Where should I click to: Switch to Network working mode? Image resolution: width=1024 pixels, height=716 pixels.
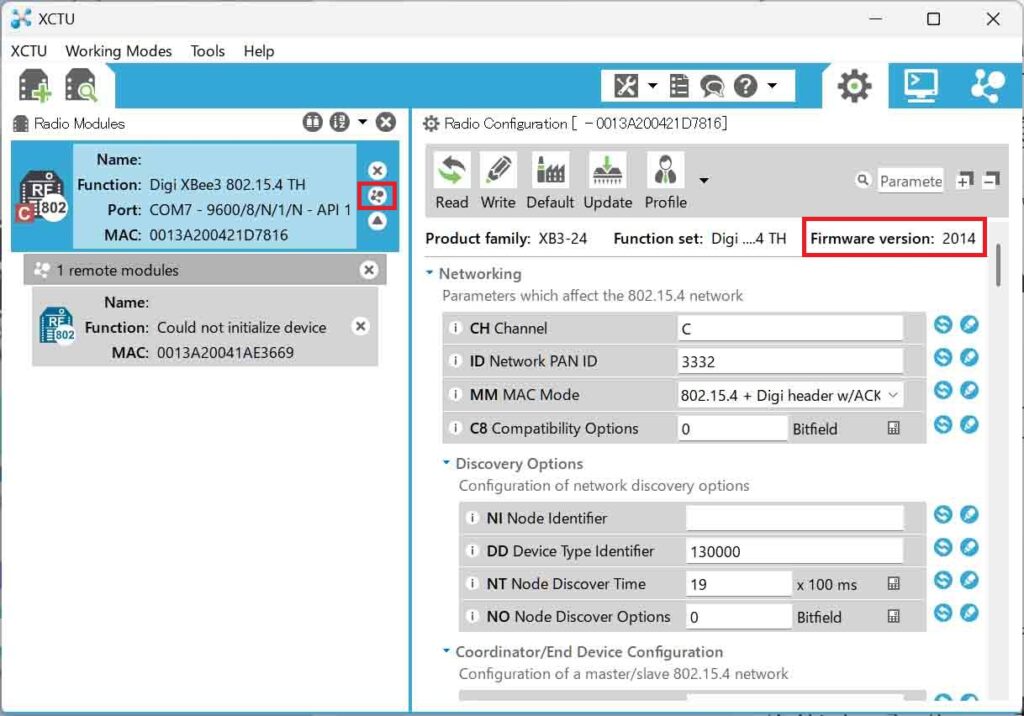(x=987, y=86)
